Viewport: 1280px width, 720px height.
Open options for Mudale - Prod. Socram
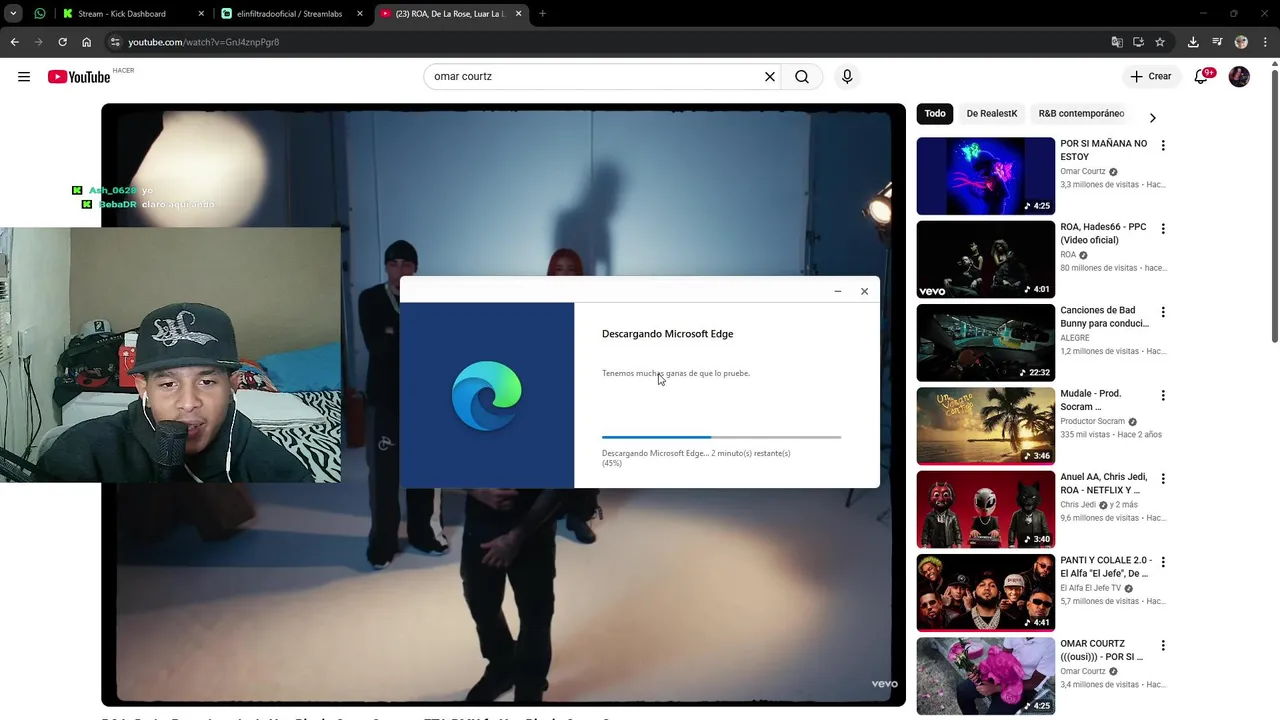[1163, 396]
